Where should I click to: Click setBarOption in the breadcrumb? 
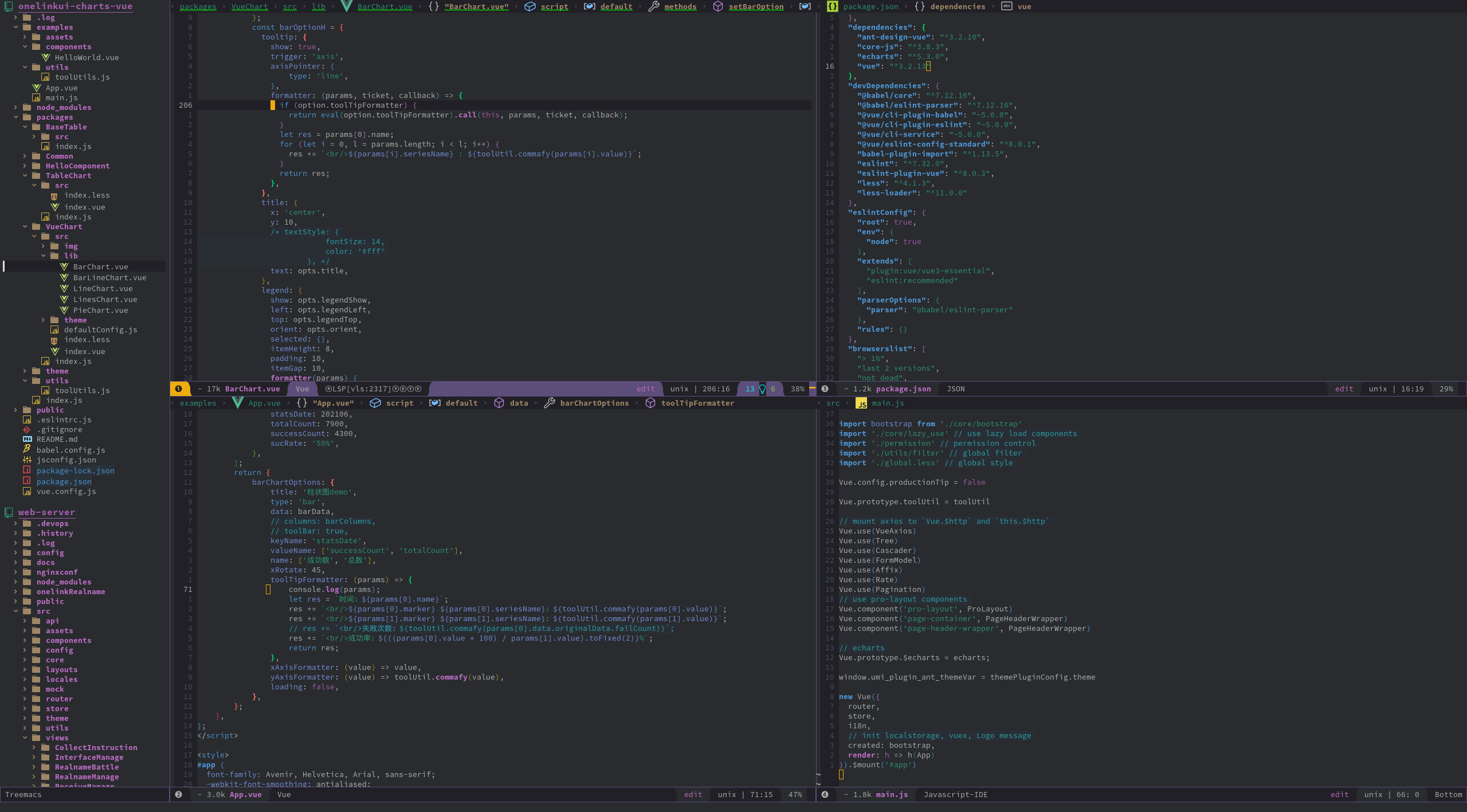756,6
